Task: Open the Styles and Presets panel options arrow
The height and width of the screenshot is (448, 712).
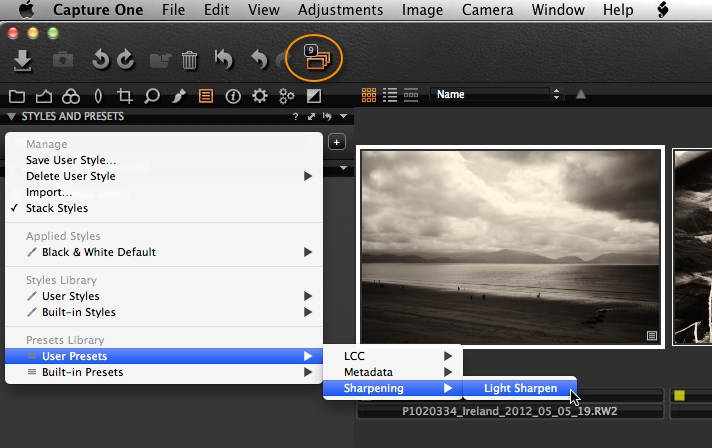Action: click(344, 117)
